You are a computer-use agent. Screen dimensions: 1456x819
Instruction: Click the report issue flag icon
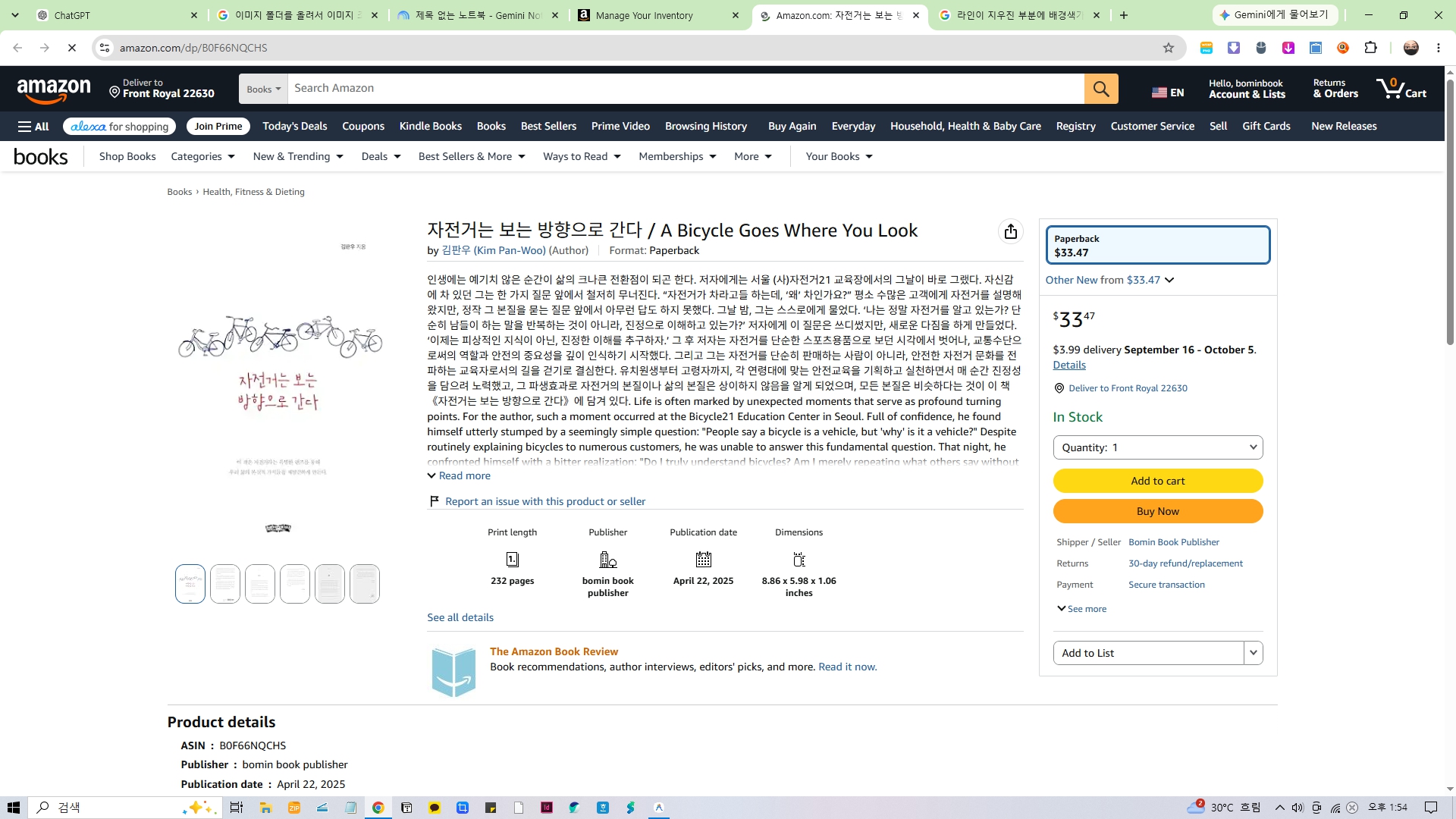(435, 501)
